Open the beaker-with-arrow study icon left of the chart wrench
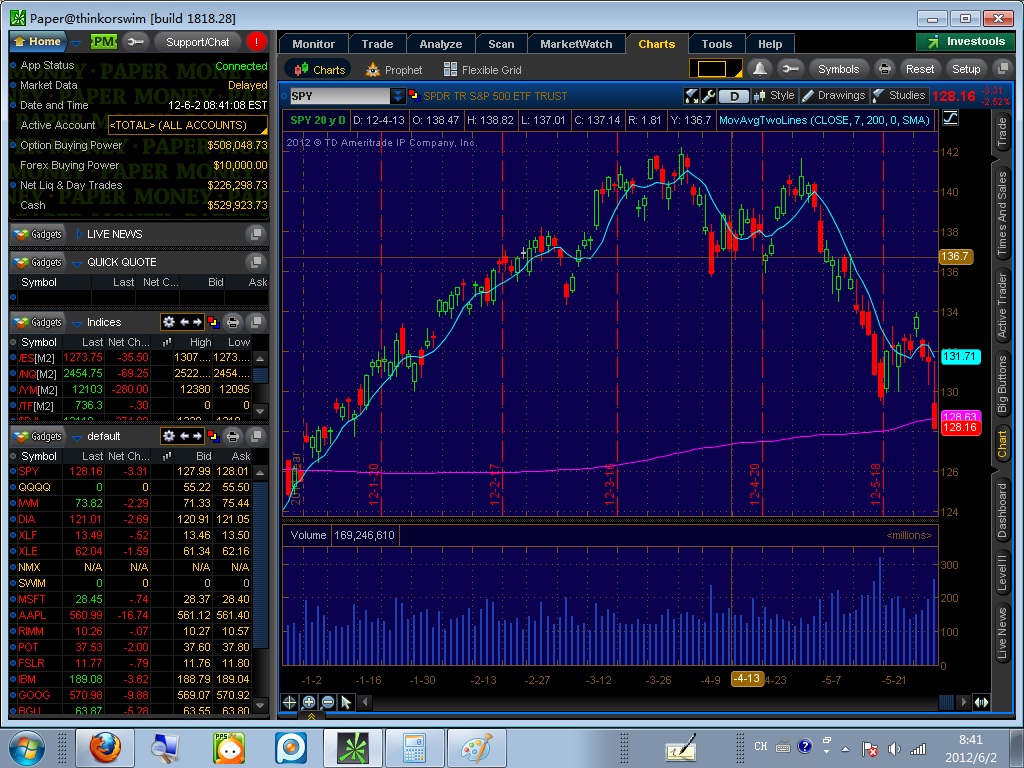Image resolution: width=1024 pixels, height=768 pixels. point(691,96)
